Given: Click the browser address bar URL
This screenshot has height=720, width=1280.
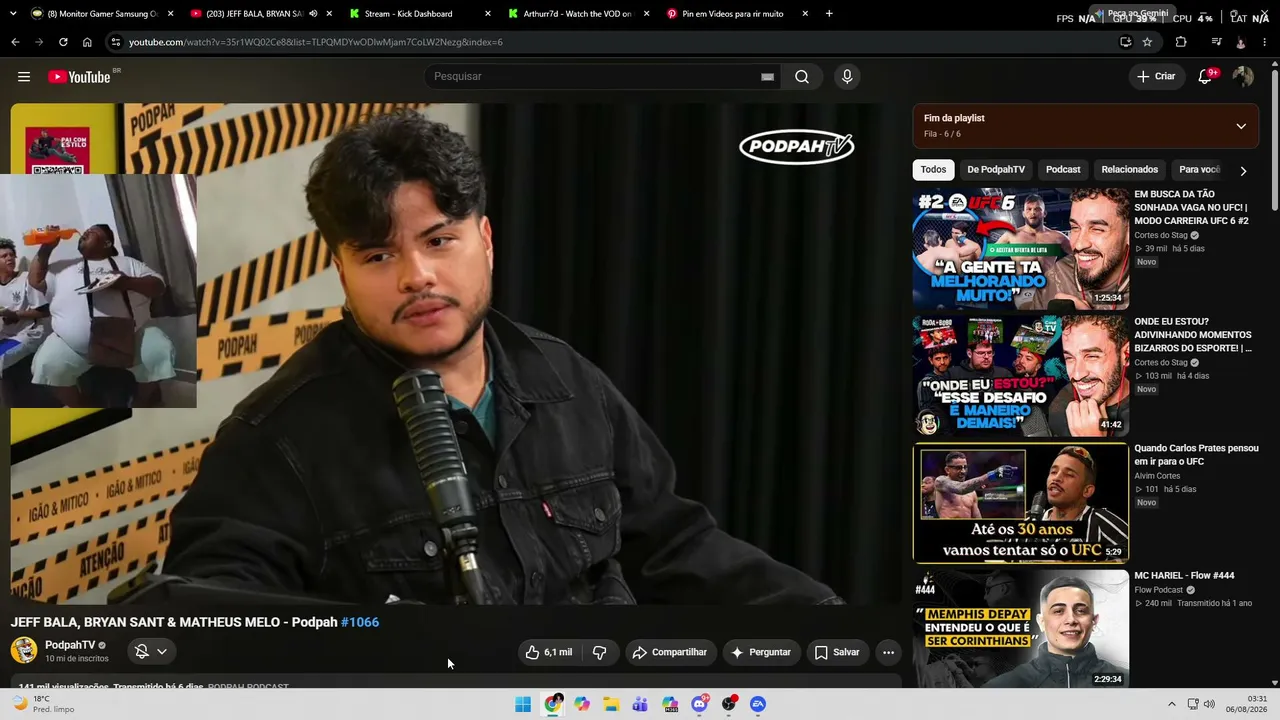Looking at the screenshot, I should pyautogui.click(x=316, y=42).
